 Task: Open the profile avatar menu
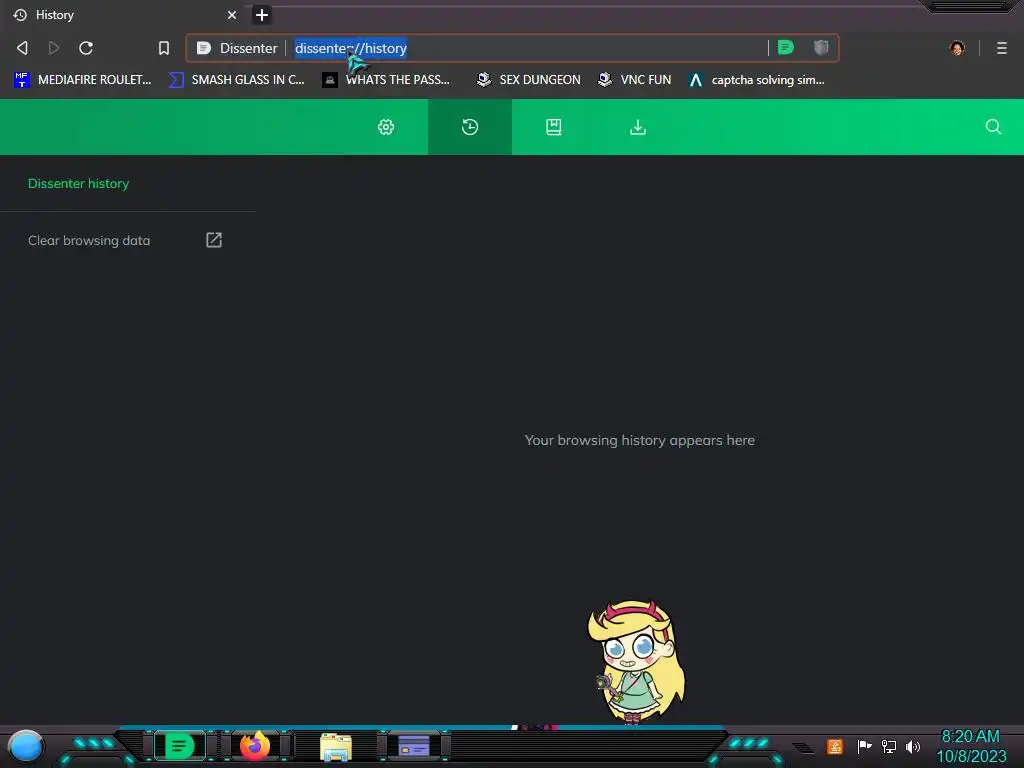click(957, 48)
